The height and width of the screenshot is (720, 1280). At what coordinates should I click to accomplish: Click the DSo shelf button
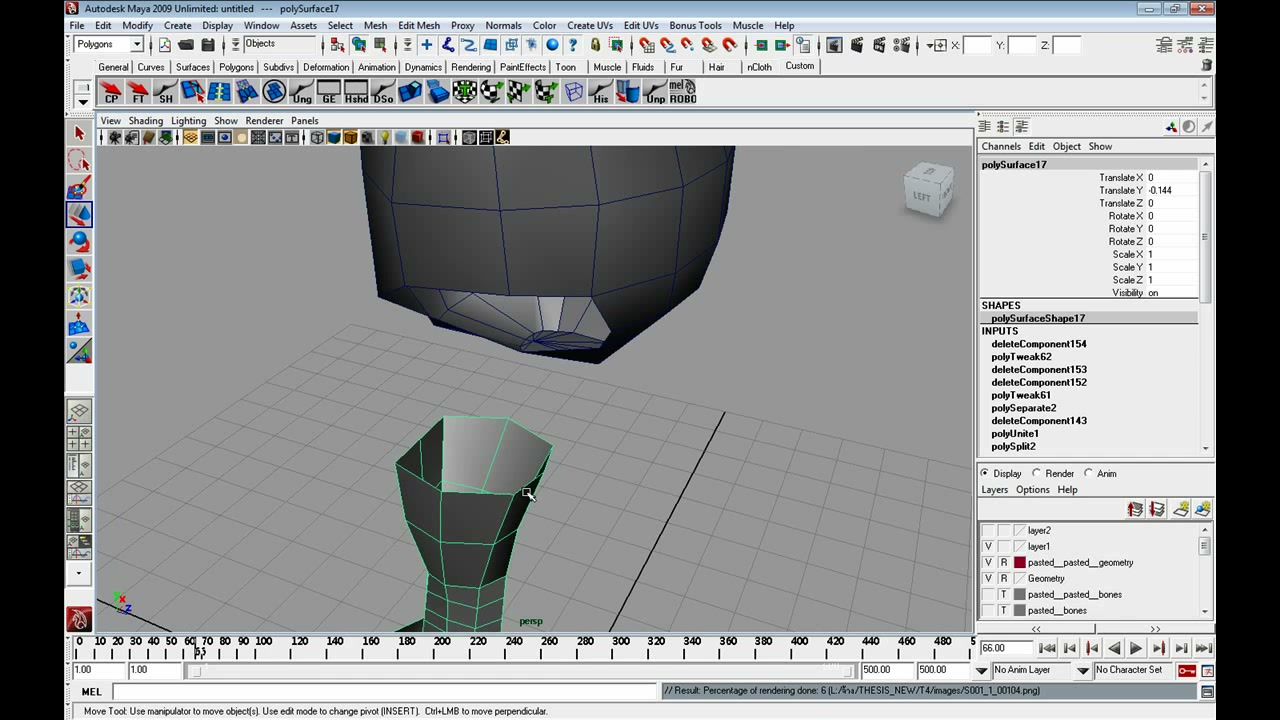[383, 93]
